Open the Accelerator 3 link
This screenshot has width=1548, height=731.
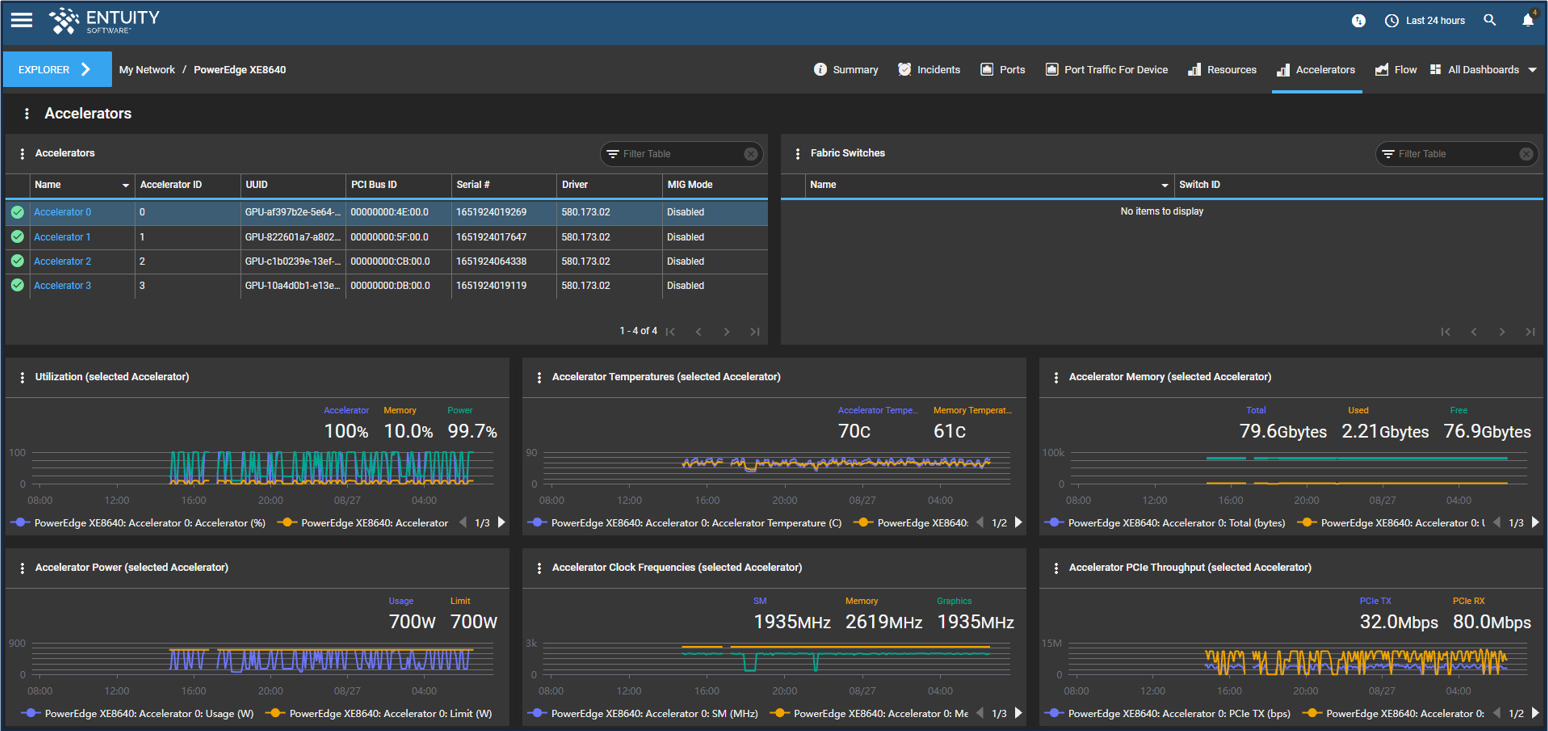62,286
